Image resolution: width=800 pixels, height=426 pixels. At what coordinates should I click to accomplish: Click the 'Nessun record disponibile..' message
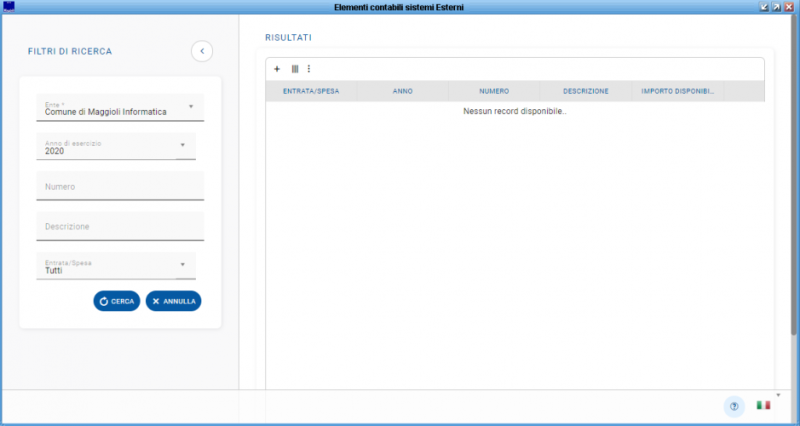point(515,111)
